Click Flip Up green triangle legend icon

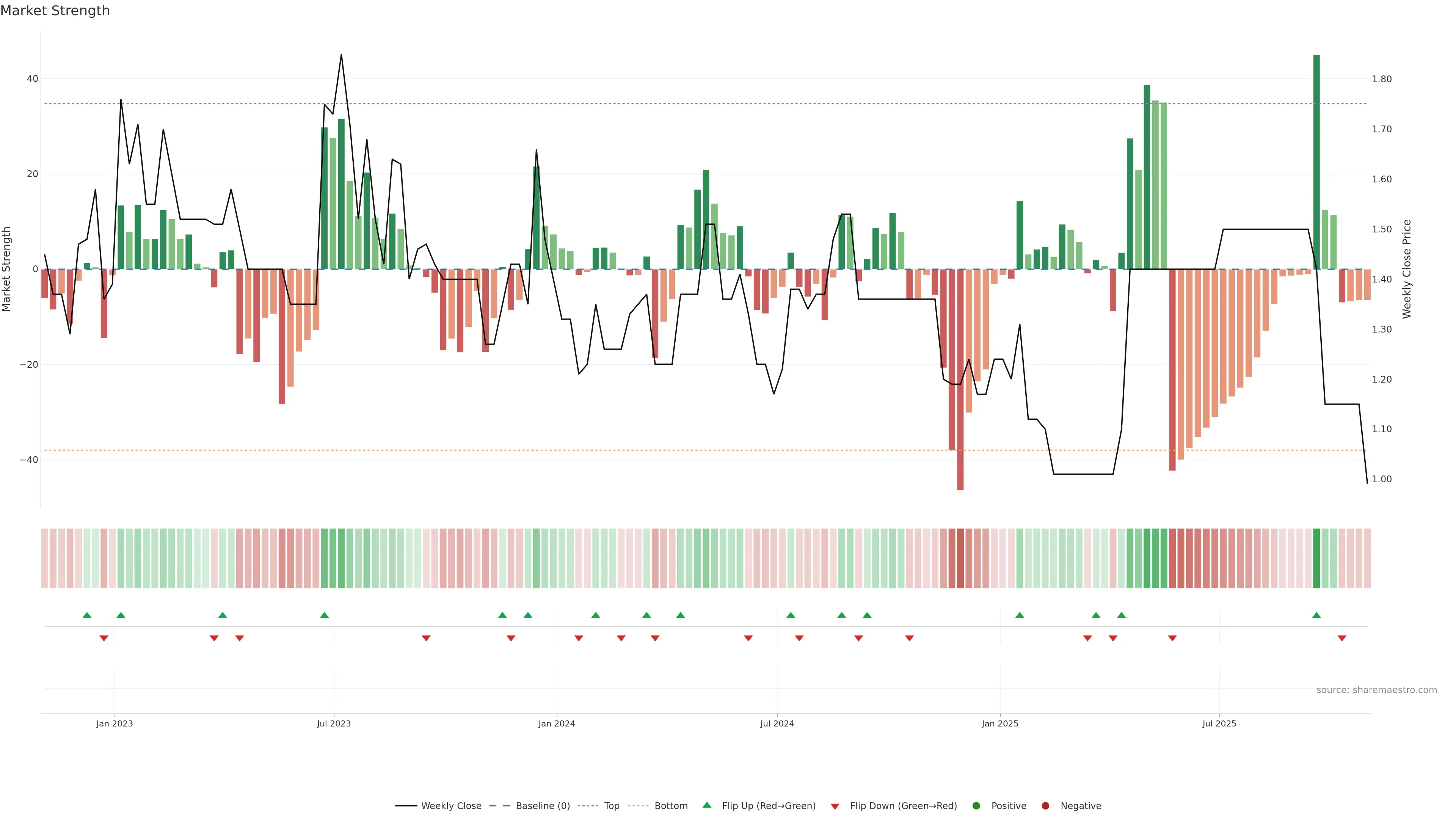[x=706, y=805]
